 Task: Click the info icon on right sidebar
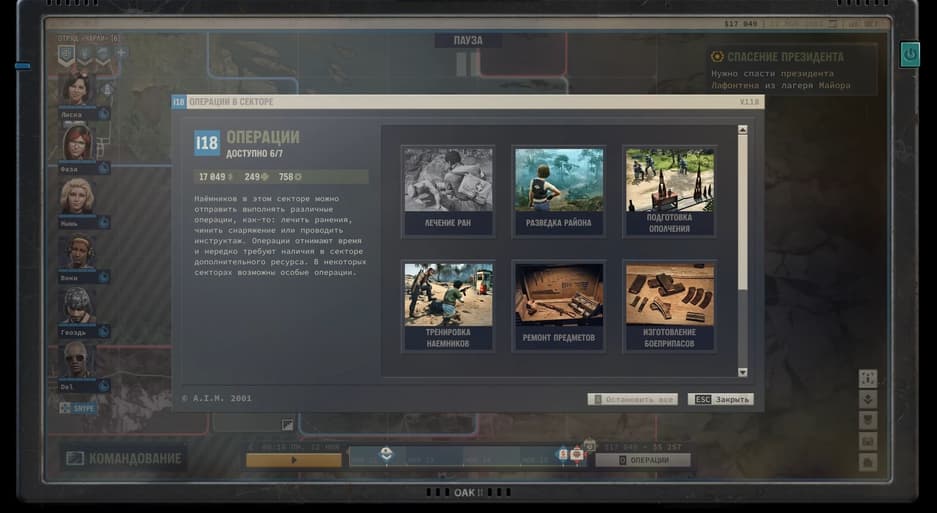(868, 378)
